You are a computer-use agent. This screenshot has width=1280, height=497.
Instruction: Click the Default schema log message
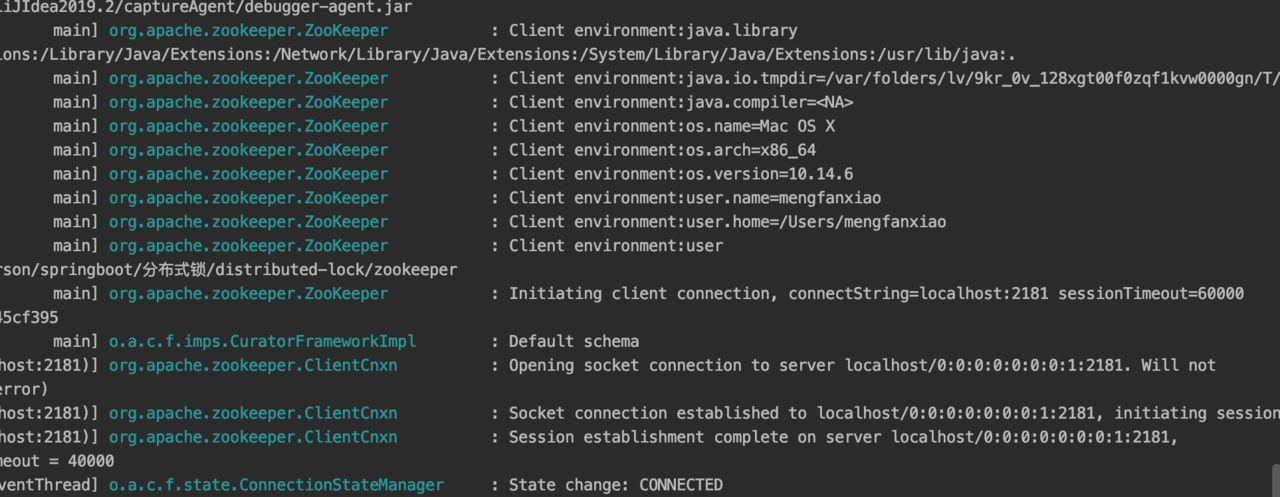pyautogui.click(x=573, y=342)
